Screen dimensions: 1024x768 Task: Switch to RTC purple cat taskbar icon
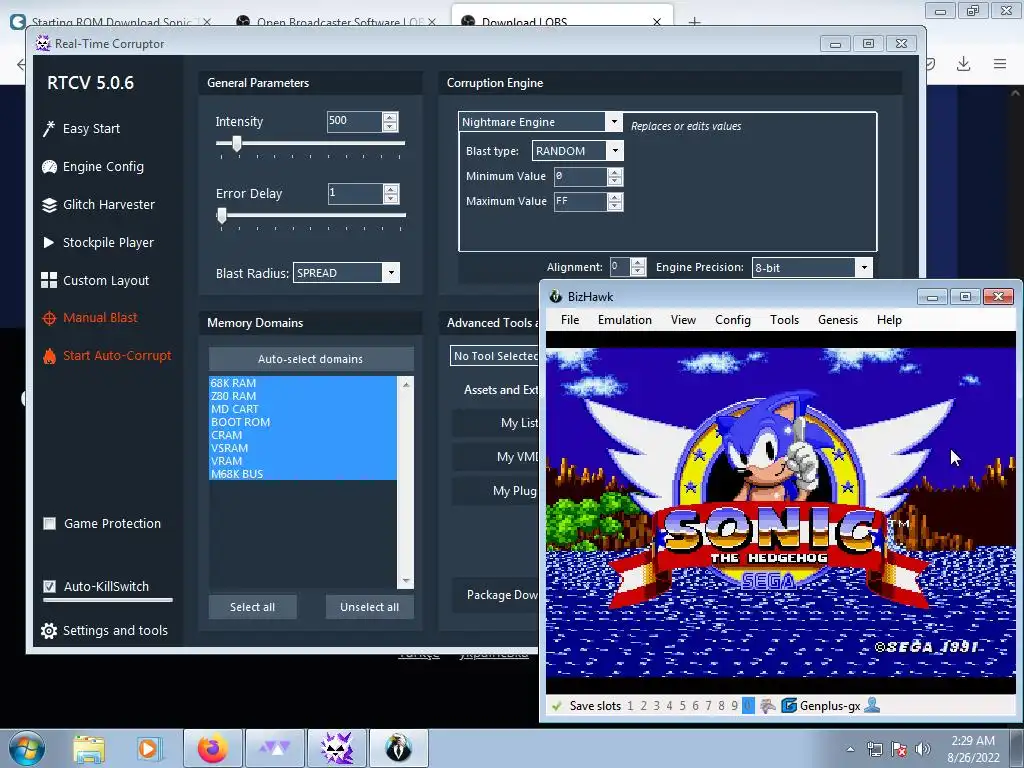337,748
